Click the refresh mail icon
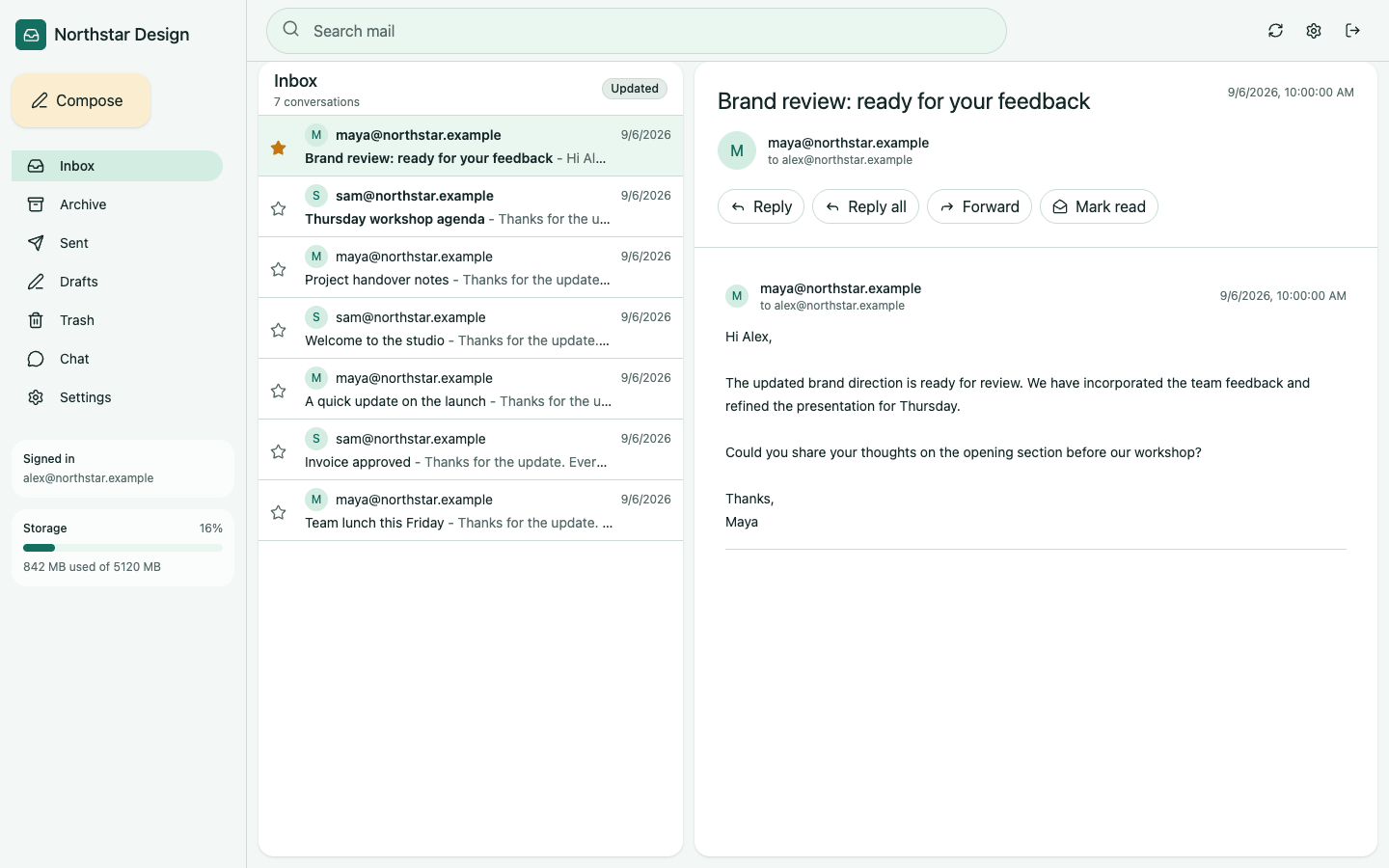Image resolution: width=1389 pixels, height=868 pixels. pyautogui.click(x=1275, y=31)
